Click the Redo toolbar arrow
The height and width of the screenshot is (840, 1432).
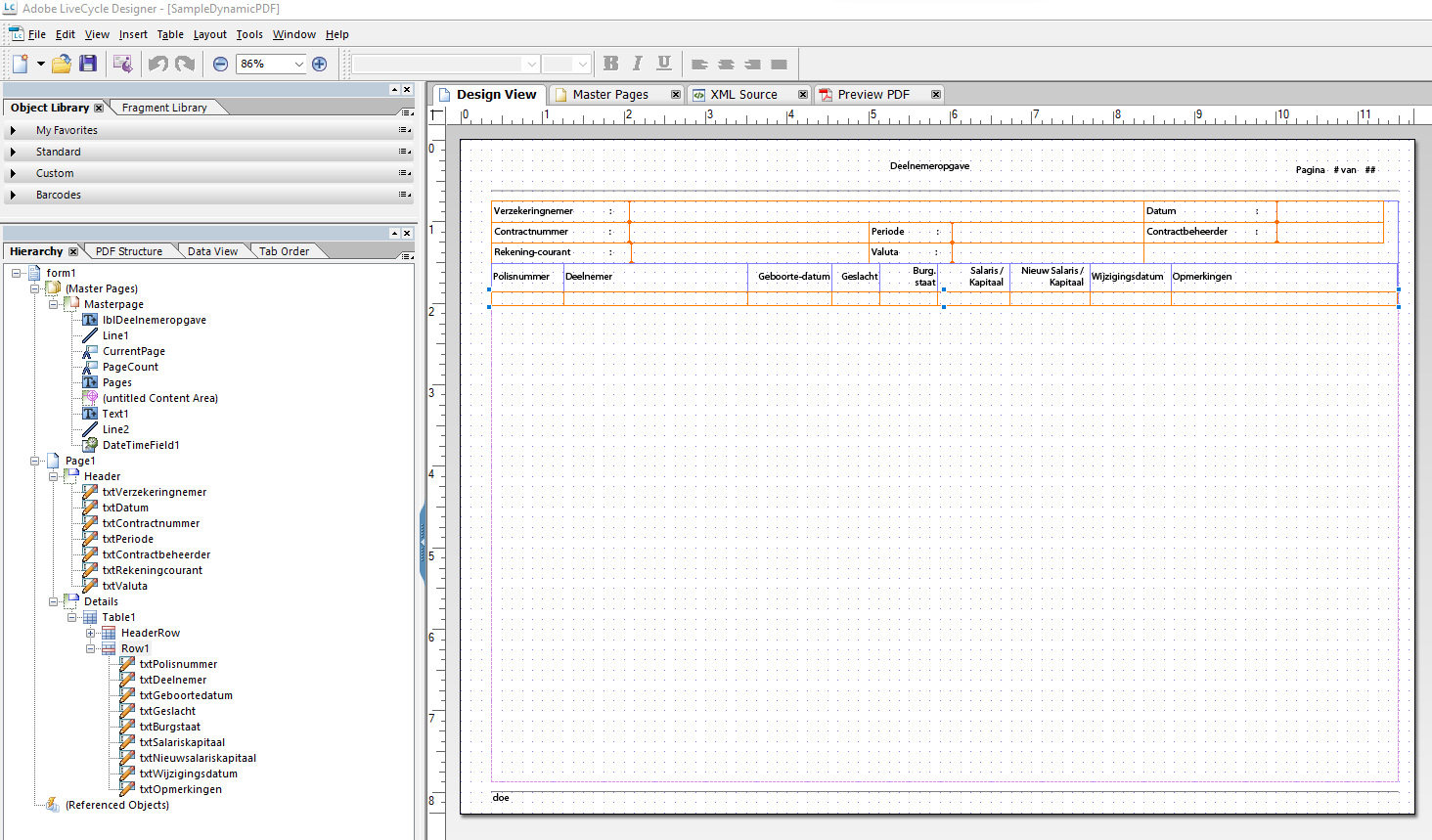pyautogui.click(x=185, y=64)
